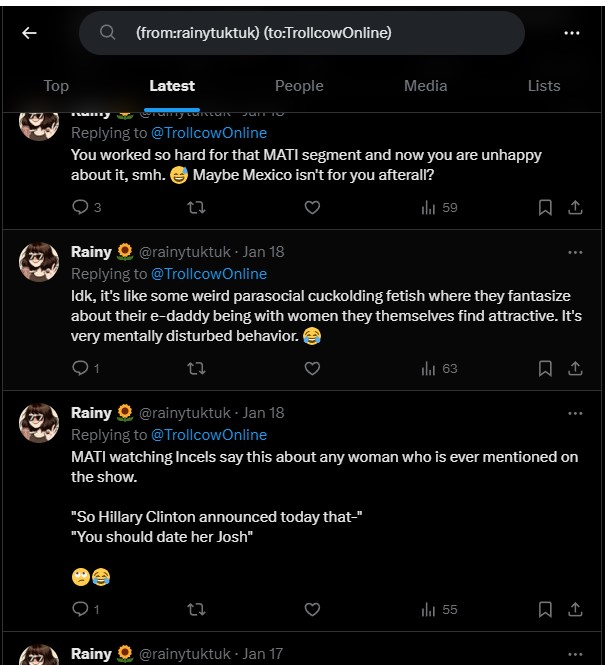Reply to the MATI segment tweet
This screenshot has width=605, height=665.
(x=81, y=207)
